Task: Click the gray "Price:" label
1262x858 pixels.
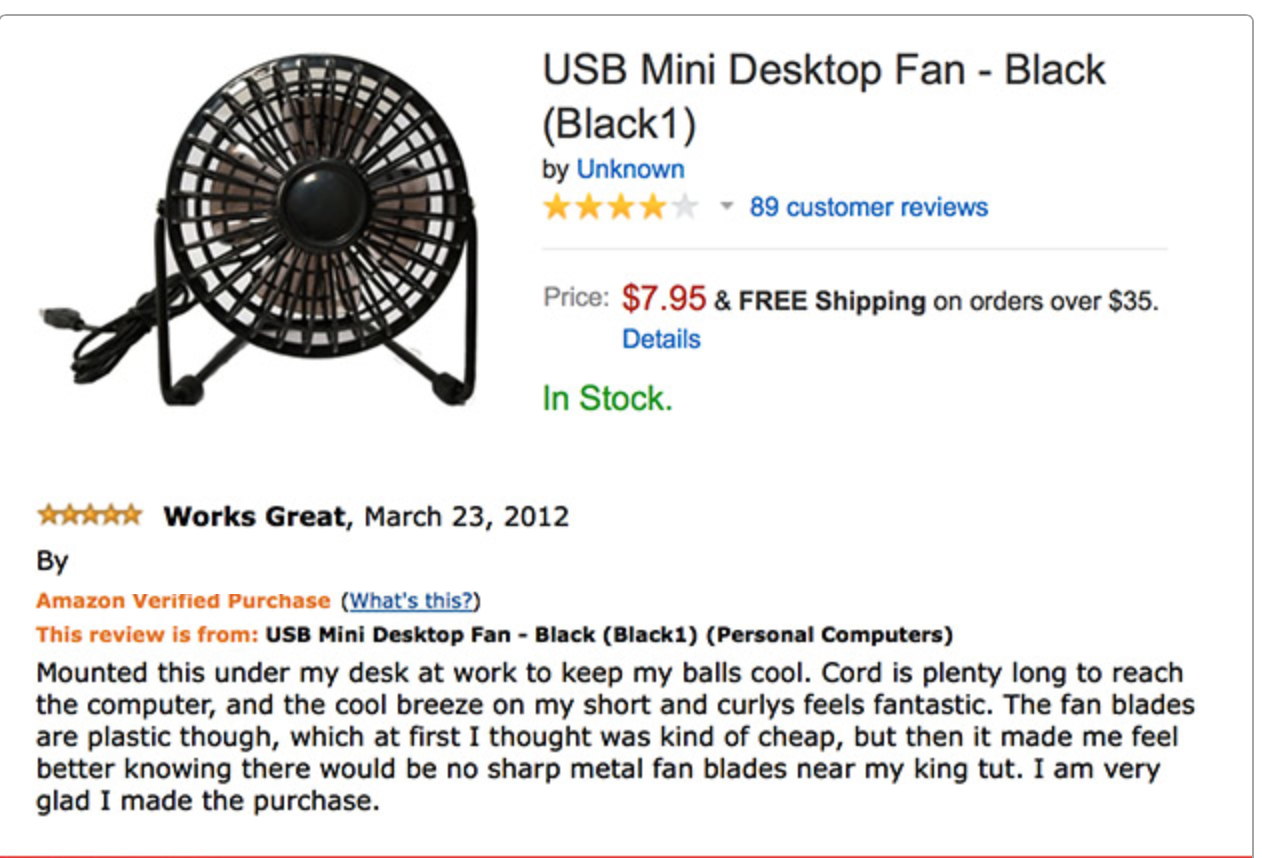Action: tap(576, 298)
